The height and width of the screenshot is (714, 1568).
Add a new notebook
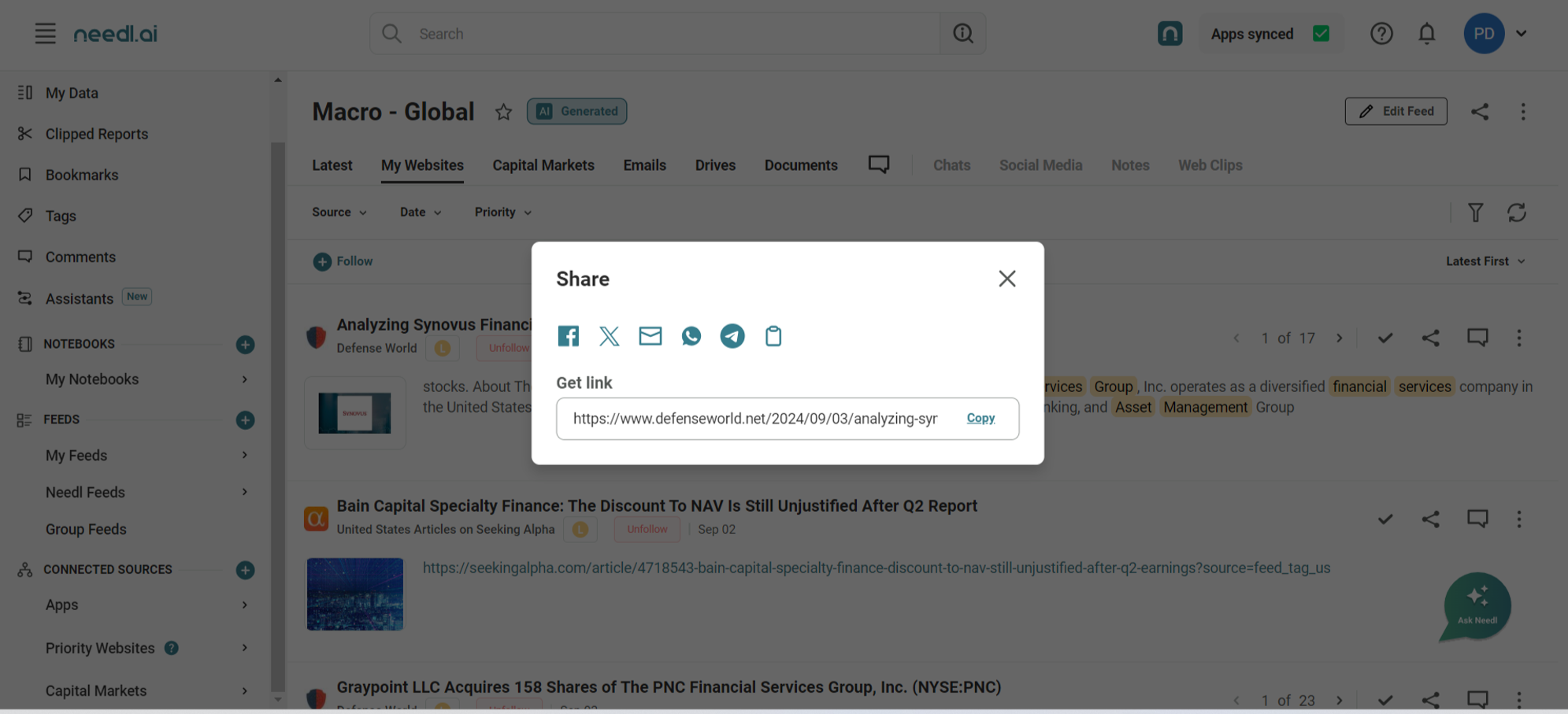(x=245, y=345)
